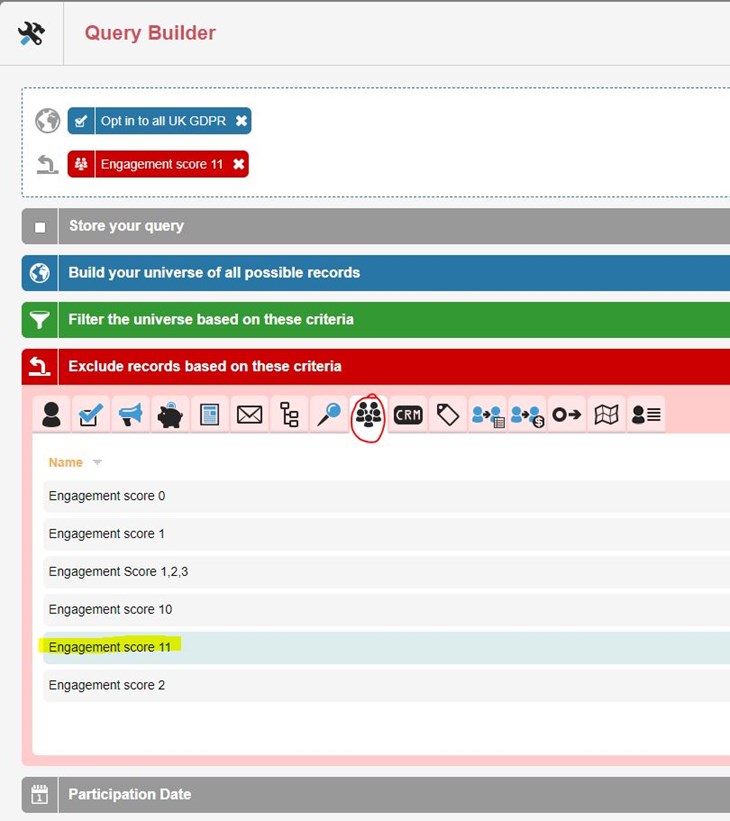The height and width of the screenshot is (821, 730).
Task: Select the piggy bank donations criteria tab
Action: (x=170, y=415)
